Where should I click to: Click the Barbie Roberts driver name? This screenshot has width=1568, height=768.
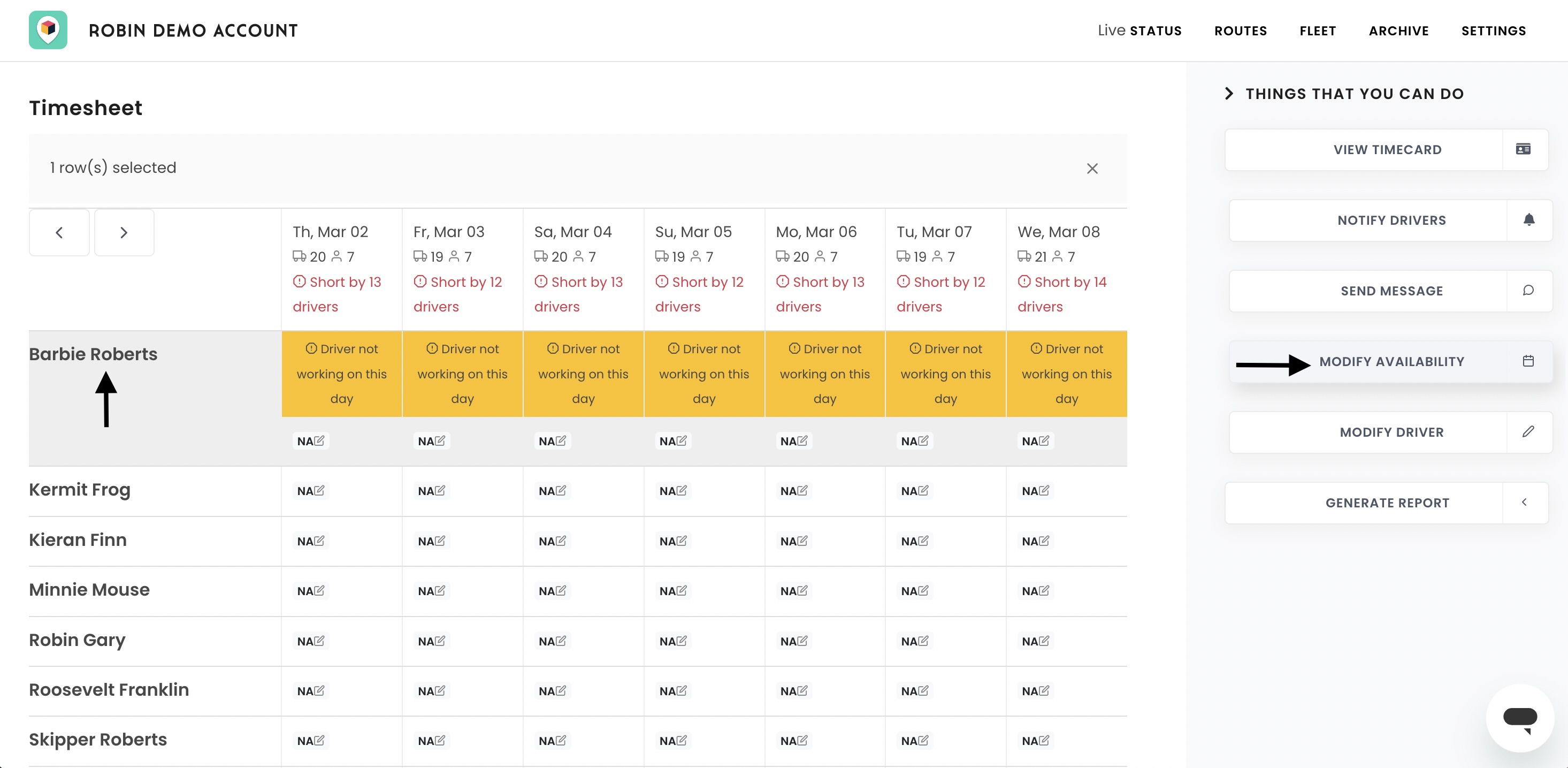(93, 354)
